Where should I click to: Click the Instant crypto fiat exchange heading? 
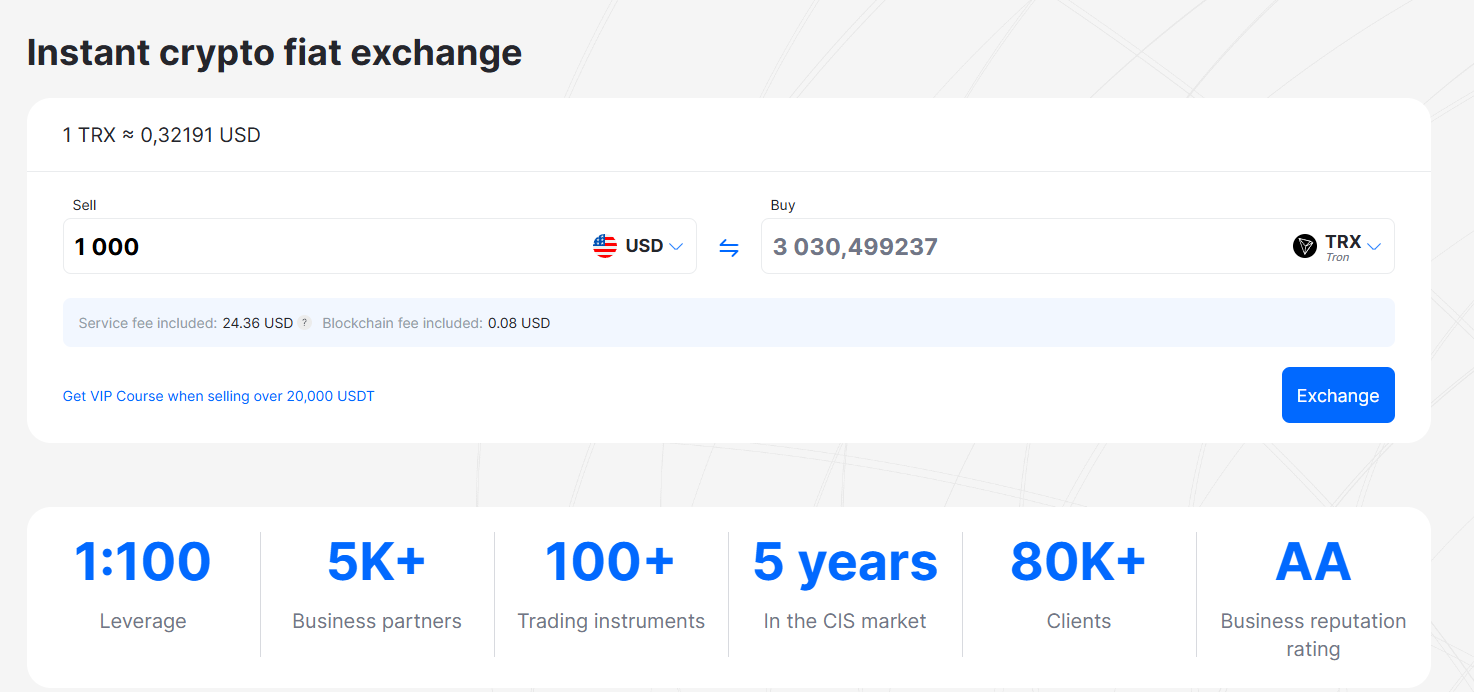click(x=274, y=52)
